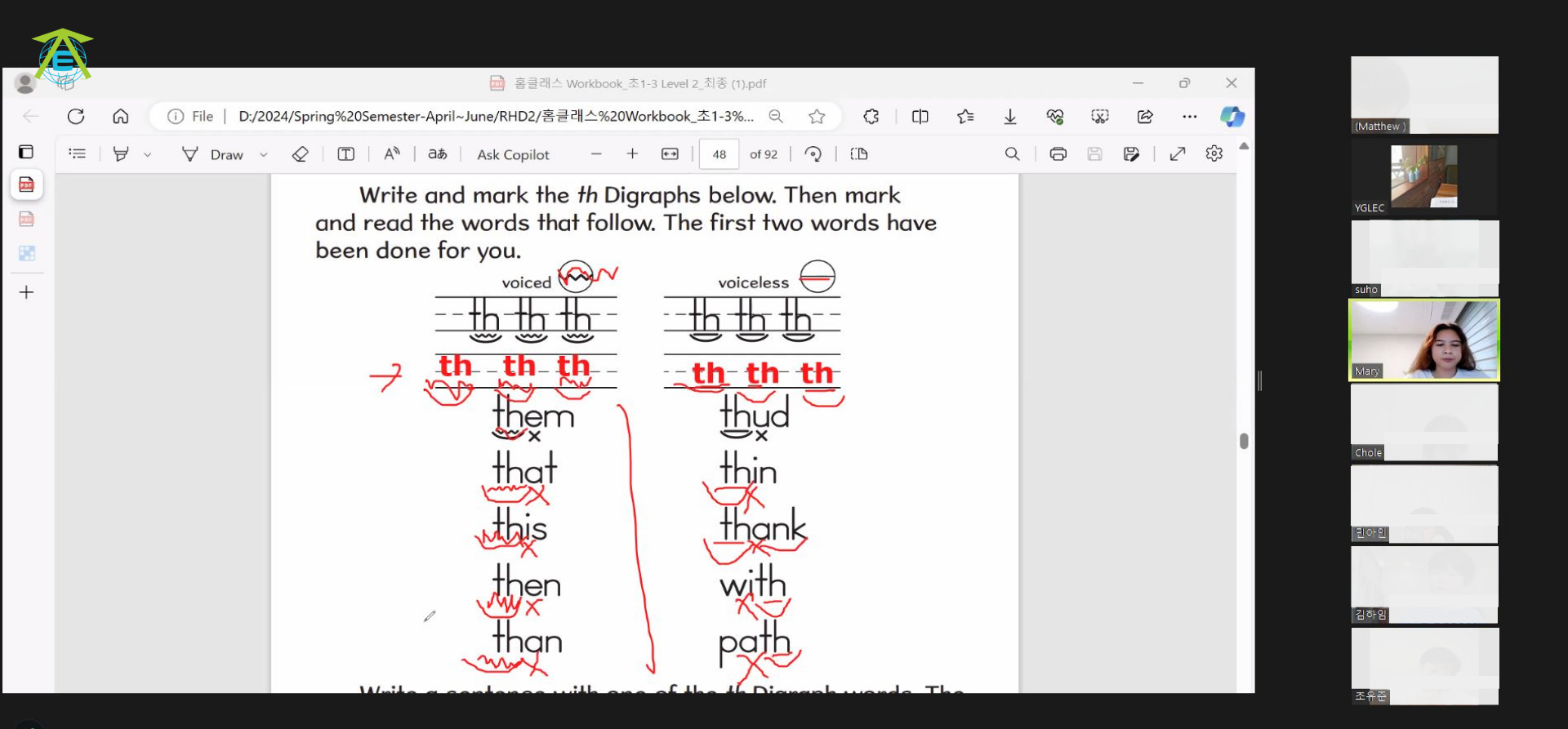Screen dimensions: 1568x729
Task: Select suho participant thumbnail
Action: [x=1424, y=258]
